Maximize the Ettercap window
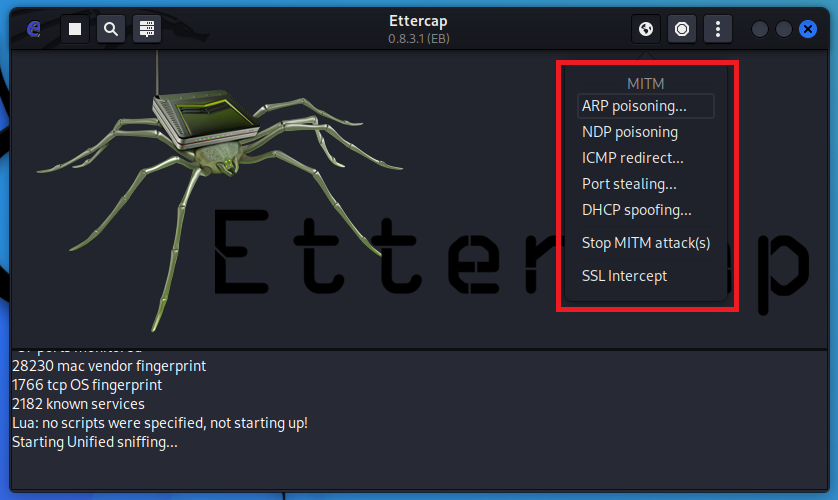This screenshot has height=500, width=838. (x=783, y=29)
